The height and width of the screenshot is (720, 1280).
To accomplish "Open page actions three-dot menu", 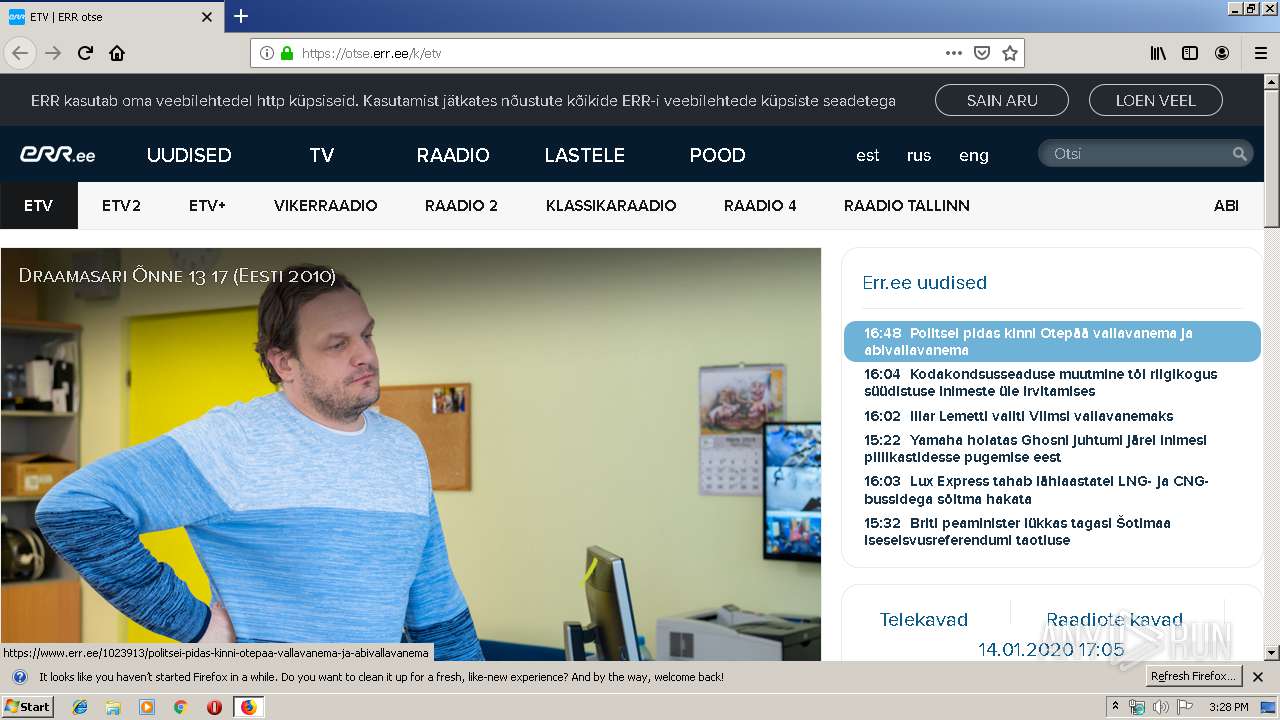I will tap(954, 53).
